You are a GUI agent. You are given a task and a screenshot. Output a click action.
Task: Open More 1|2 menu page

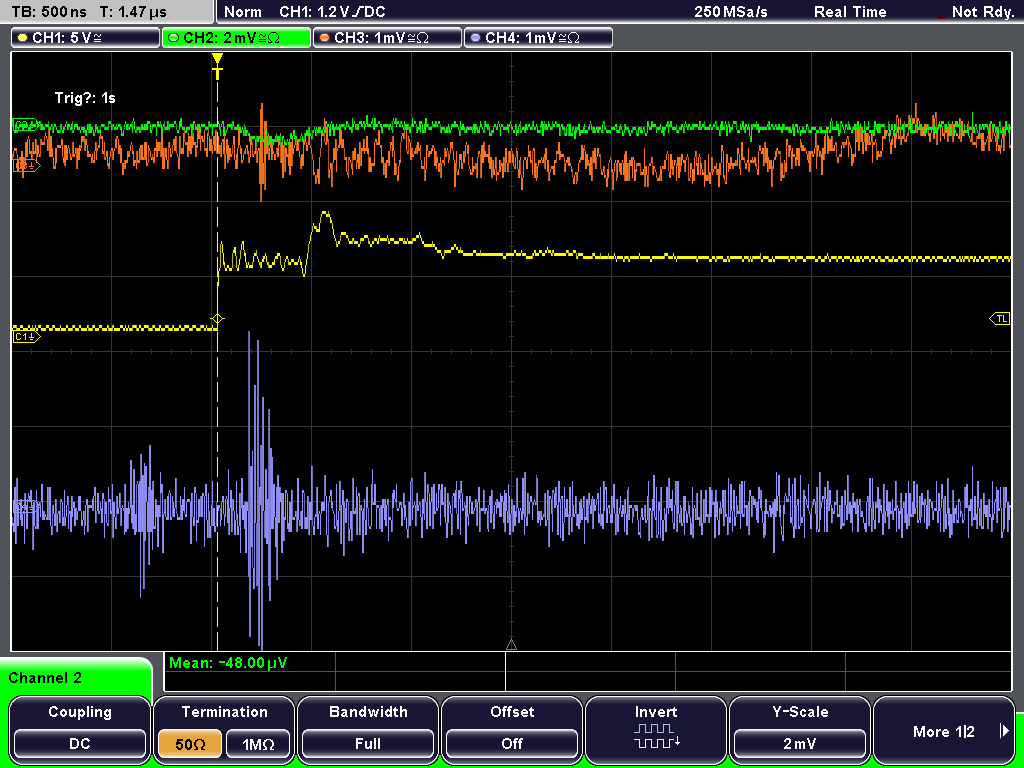click(944, 729)
